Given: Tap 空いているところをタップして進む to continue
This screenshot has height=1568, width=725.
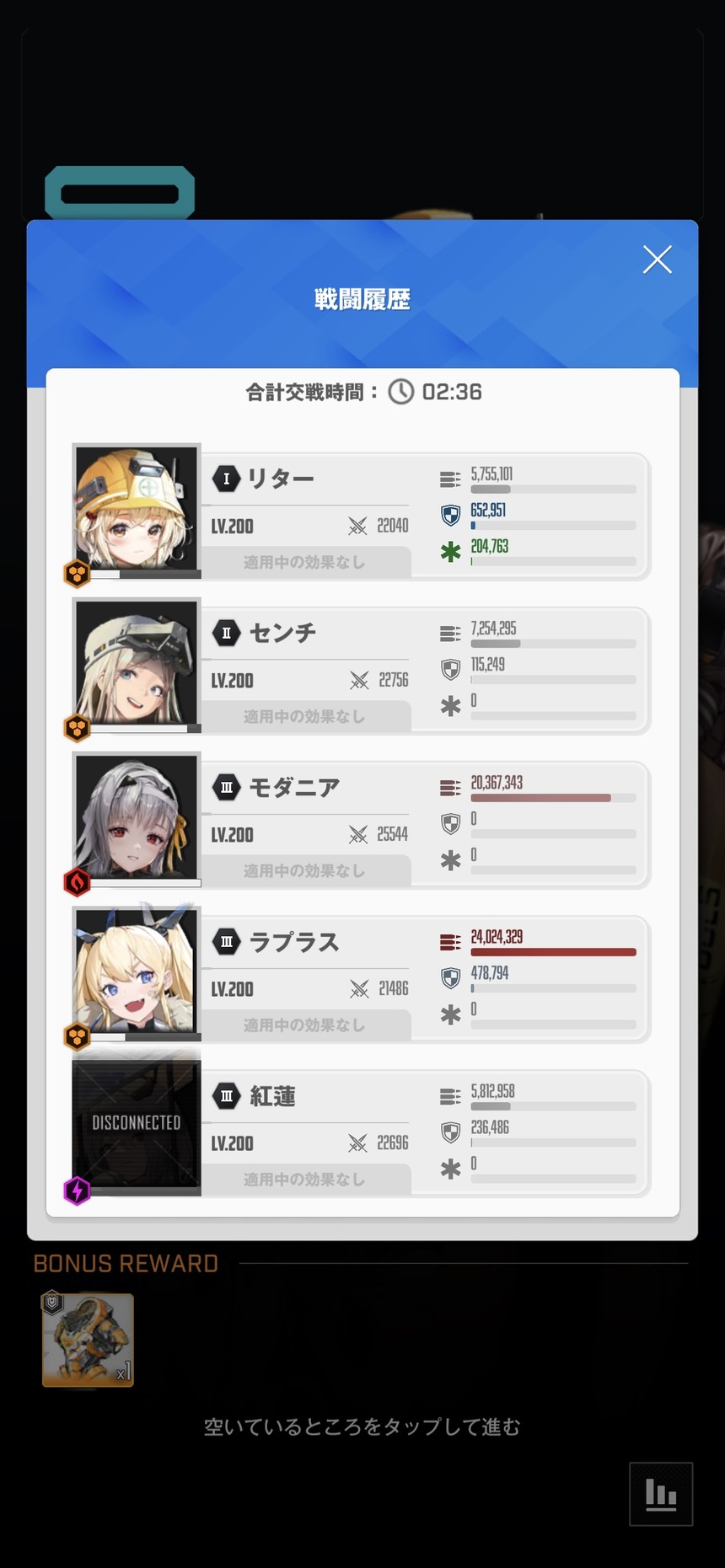Looking at the screenshot, I should coord(362,1426).
